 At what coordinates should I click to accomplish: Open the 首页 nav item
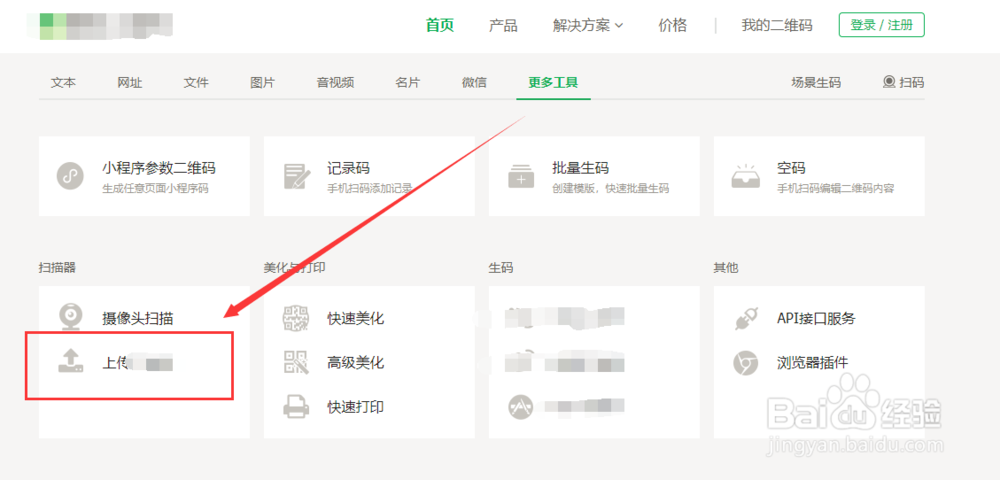[x=439, y=25]
